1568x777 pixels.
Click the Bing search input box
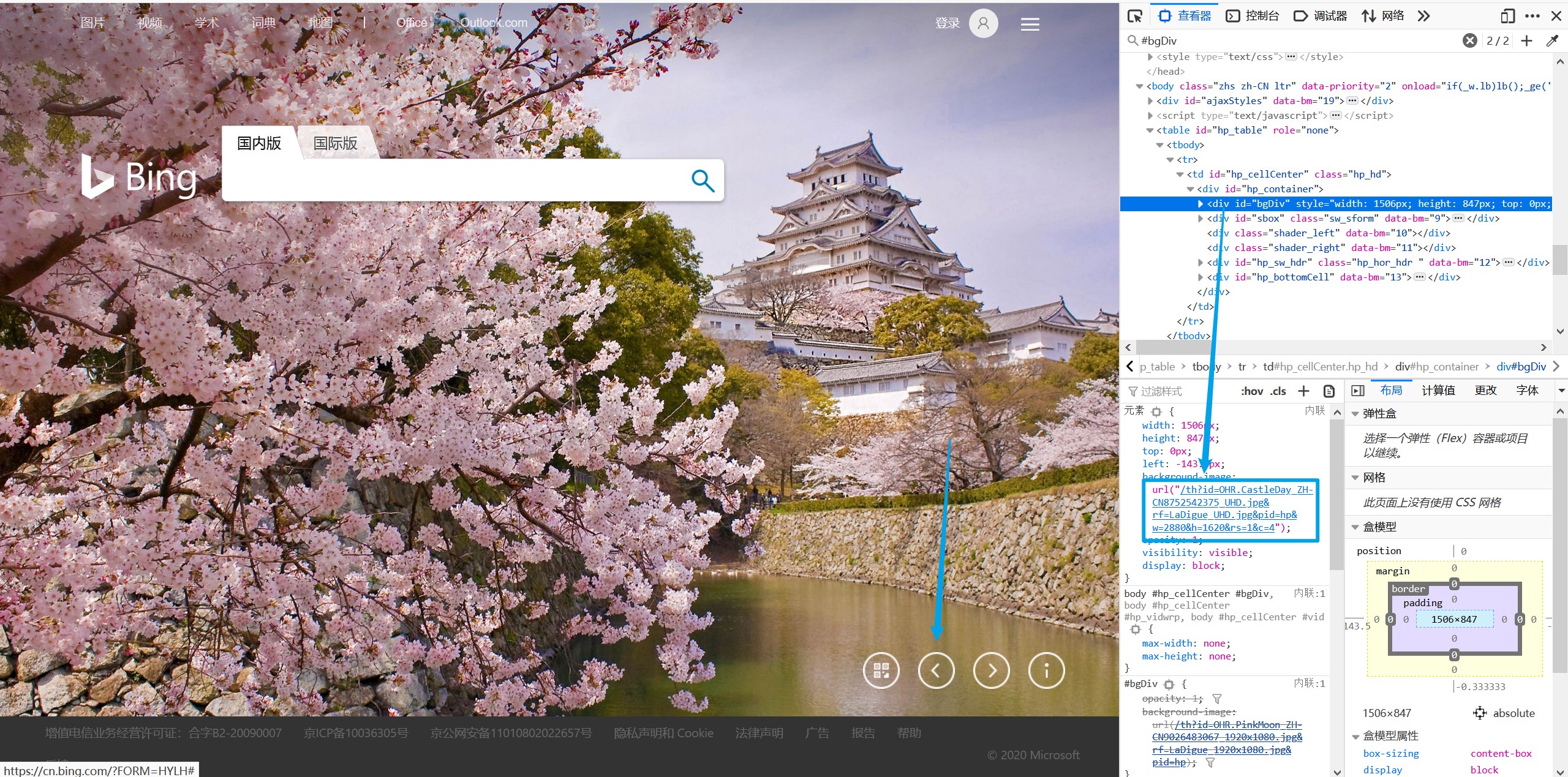(453, 181)
